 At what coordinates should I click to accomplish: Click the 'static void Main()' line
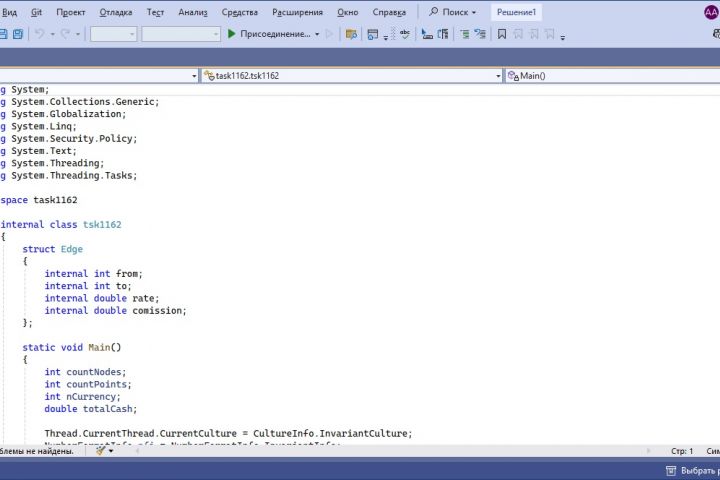coord(72,347)
